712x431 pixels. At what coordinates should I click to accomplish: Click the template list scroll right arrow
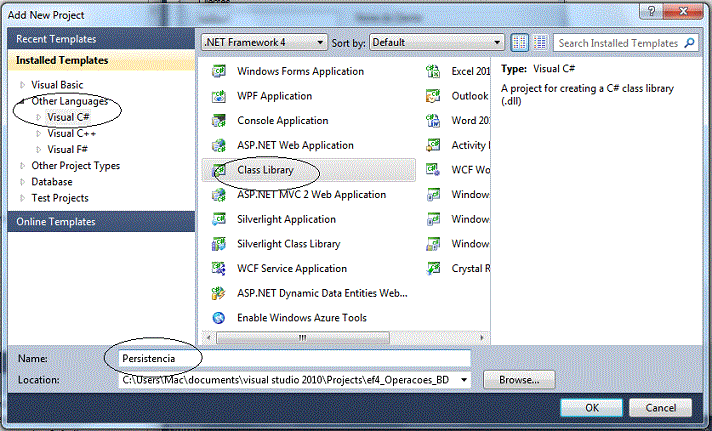coord(481,337)
